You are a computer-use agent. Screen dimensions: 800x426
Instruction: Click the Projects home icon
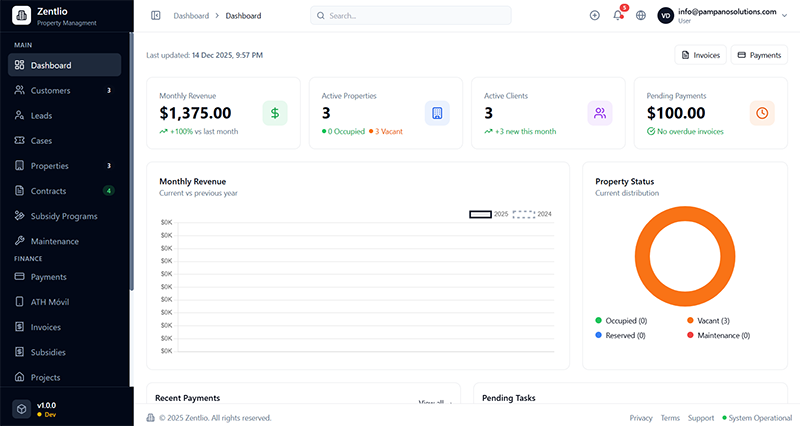19,377
